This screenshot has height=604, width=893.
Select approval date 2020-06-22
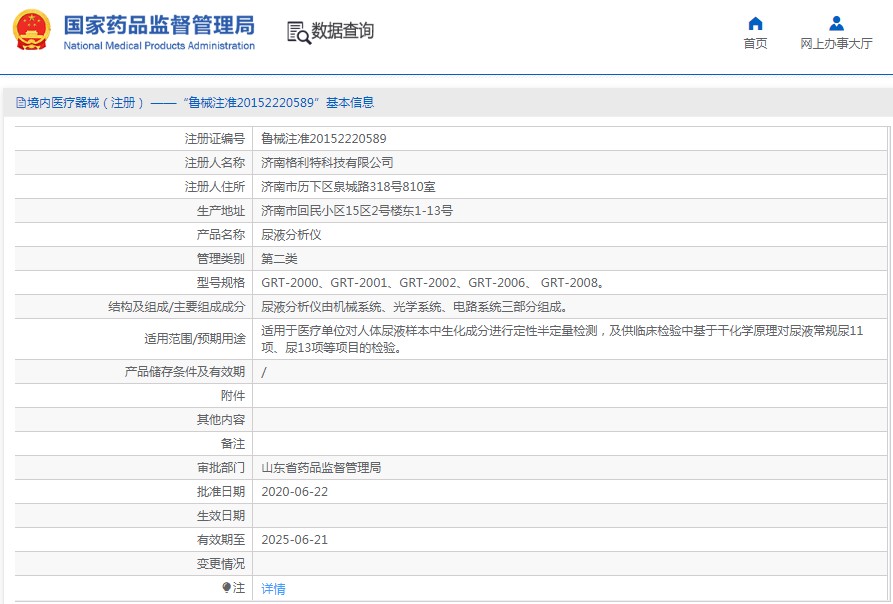[294, 492]
